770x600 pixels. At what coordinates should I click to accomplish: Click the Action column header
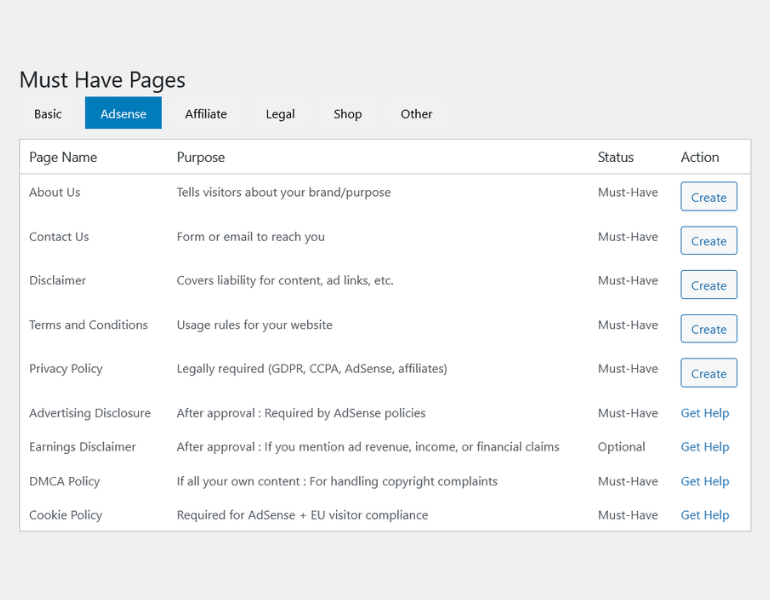700,157
